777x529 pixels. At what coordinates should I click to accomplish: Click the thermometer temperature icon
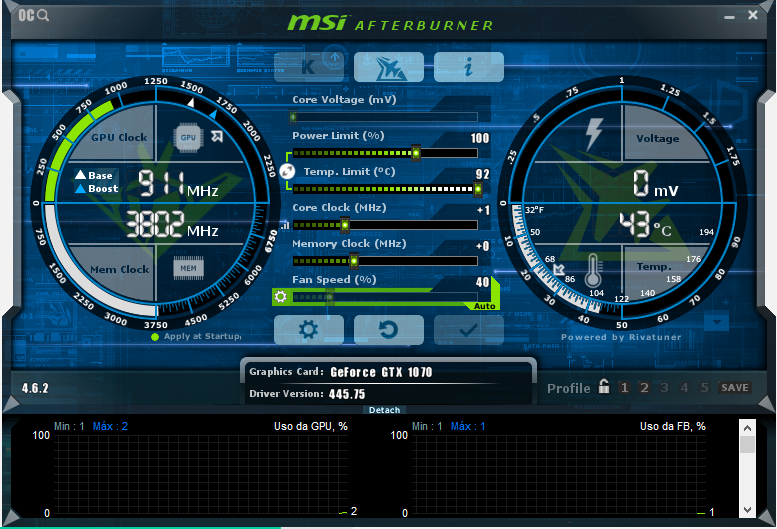tap(593, 270)
